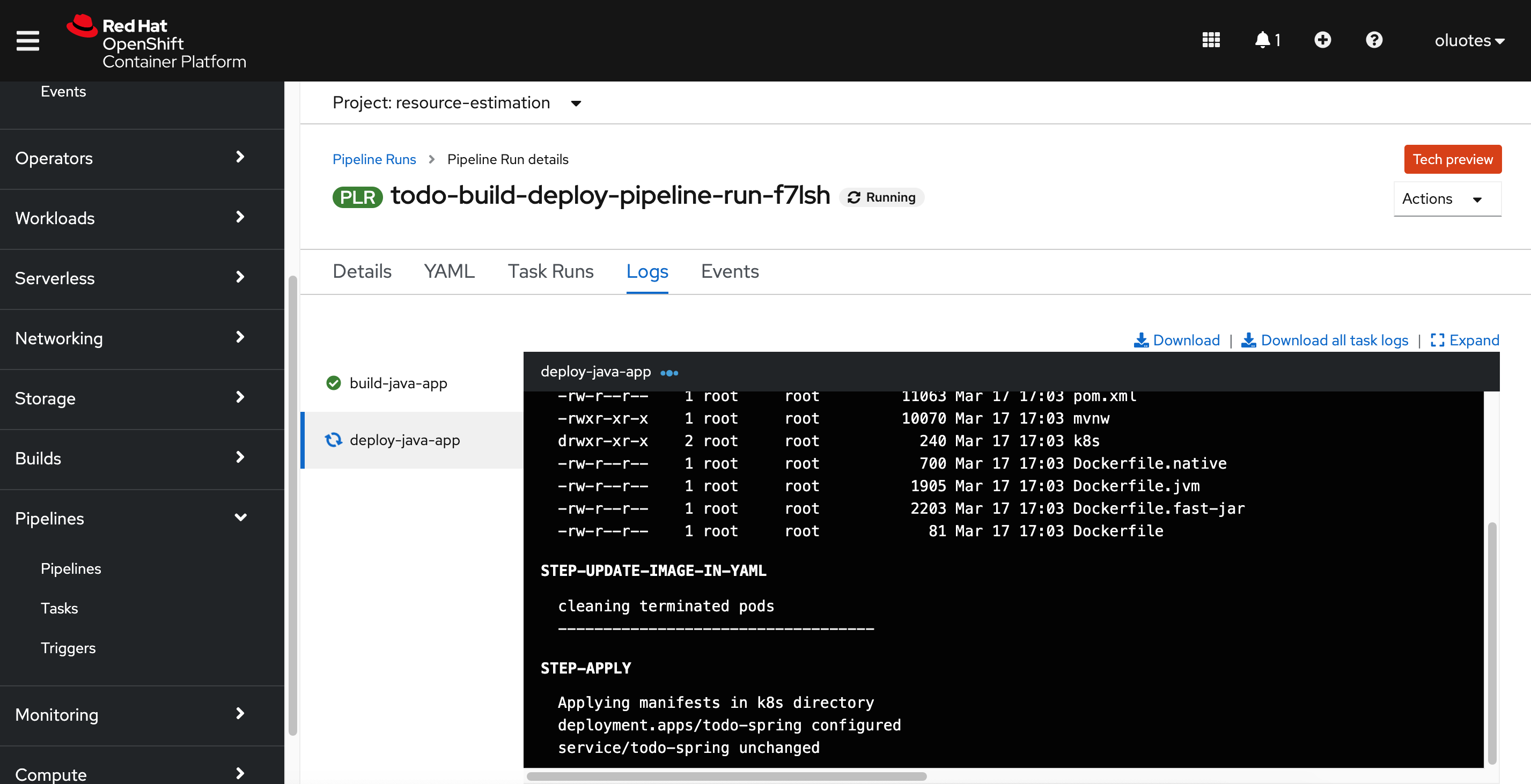Open the oluotes user menu

(x=1469, y=41)
